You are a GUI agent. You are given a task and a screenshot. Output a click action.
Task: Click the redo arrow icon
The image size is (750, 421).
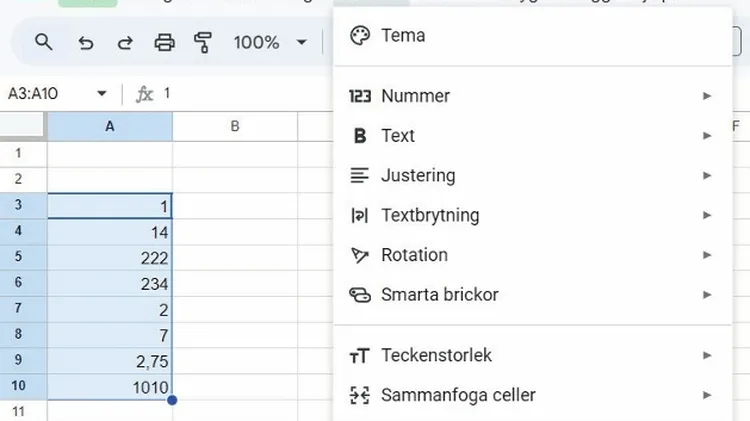(x=125, y=42)
